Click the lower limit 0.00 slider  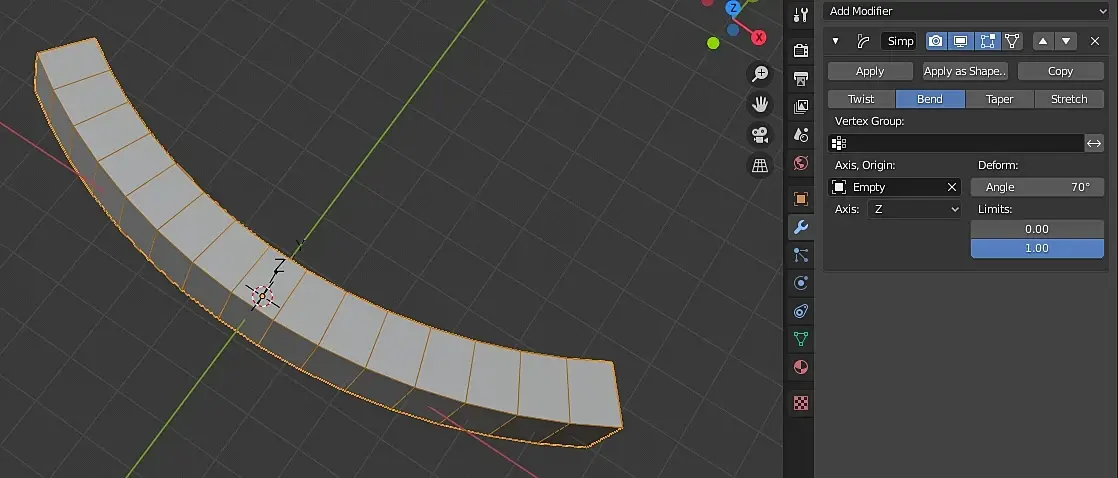click(x=1037, y=229)
